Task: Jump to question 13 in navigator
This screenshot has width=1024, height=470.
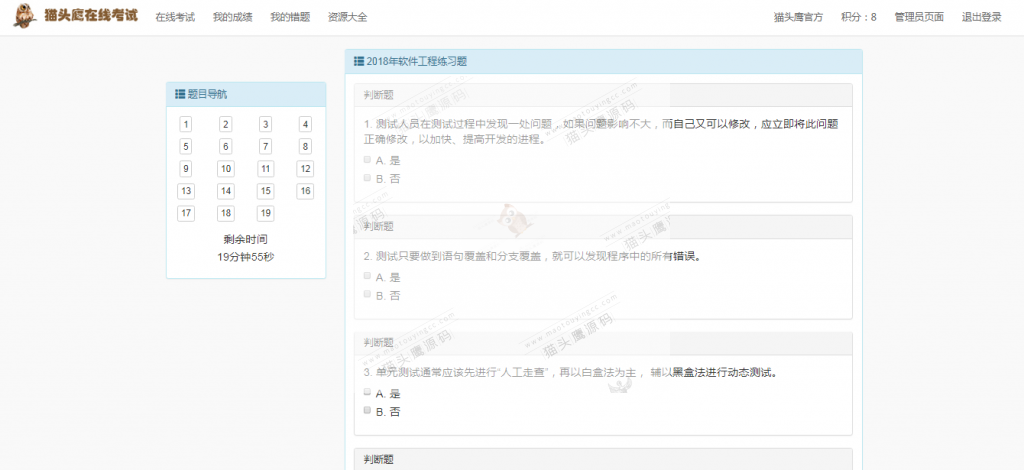Action: coord(186,191)
